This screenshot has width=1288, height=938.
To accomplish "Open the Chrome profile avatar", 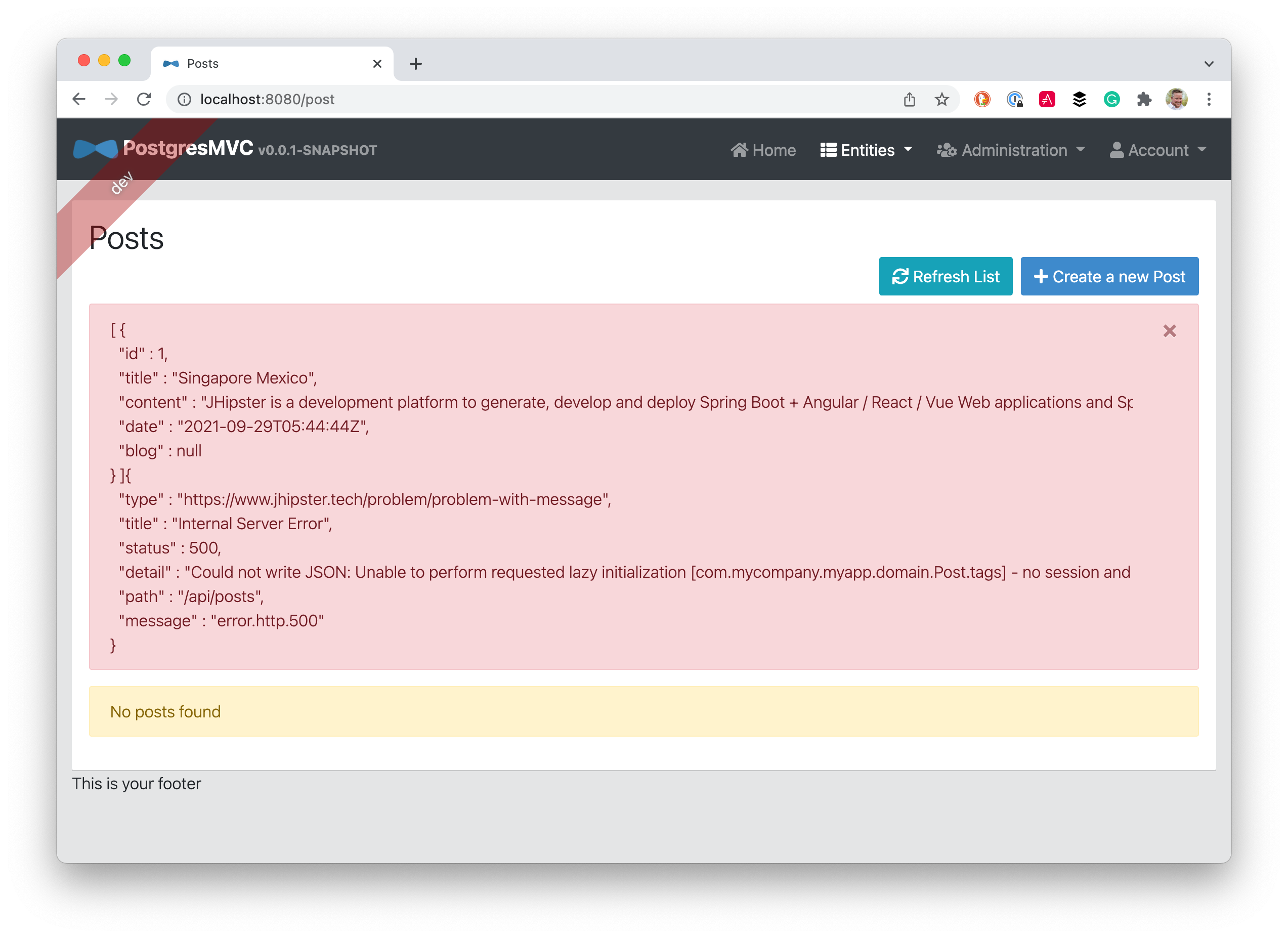I will pyautogui.click(x=1177, y=99).
